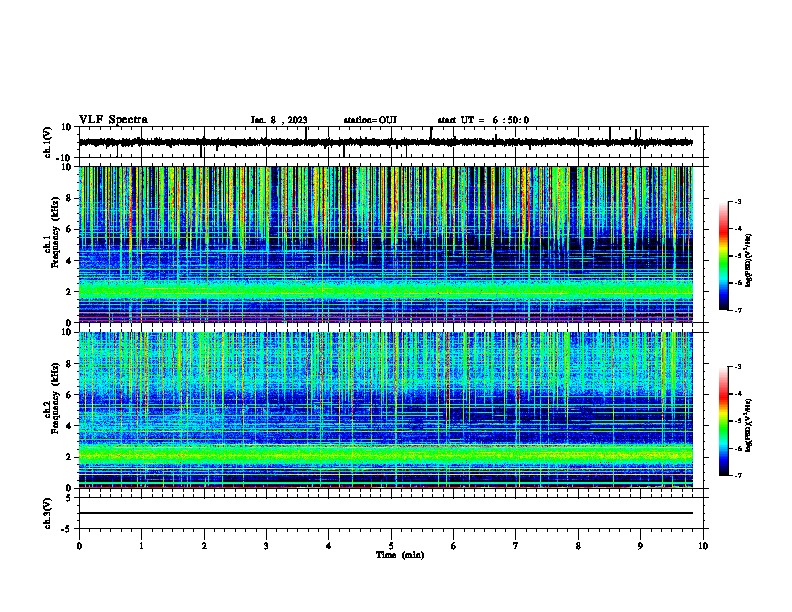This screenshot has height=612, width=792.
Task: Click the "ch.2 Frequency (kHz)" axis label
Action: click(x=52, y=398)
